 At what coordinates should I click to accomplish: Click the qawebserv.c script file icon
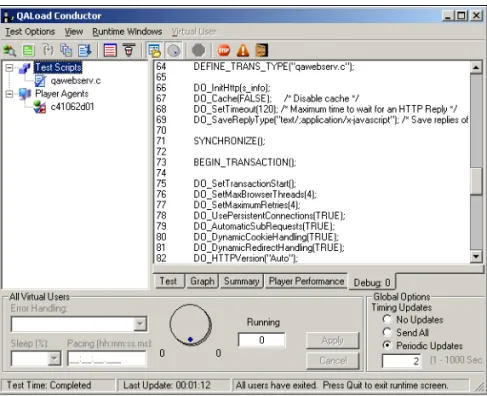point(40,81)
